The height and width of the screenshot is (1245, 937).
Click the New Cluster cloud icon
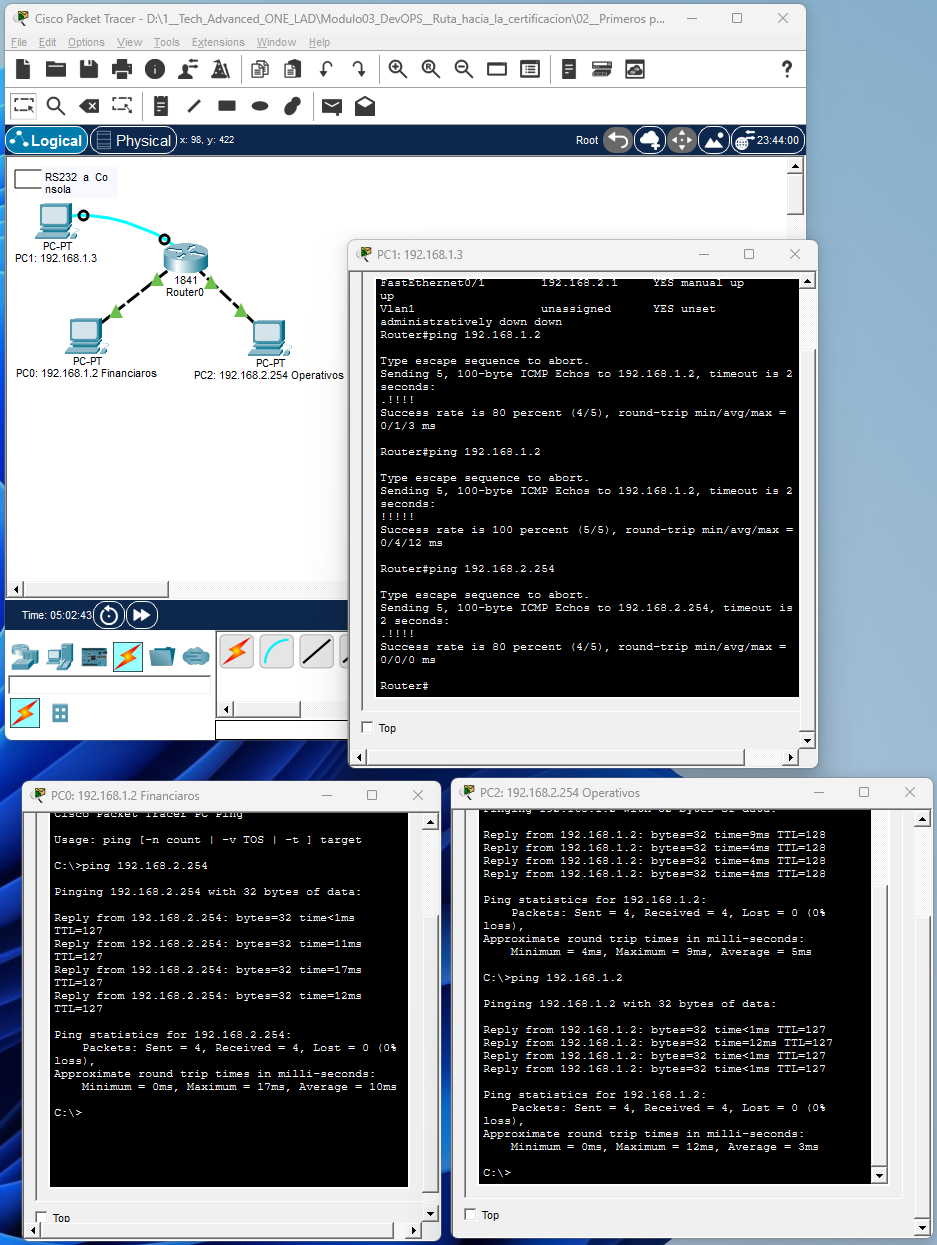(x=649, y=141)
